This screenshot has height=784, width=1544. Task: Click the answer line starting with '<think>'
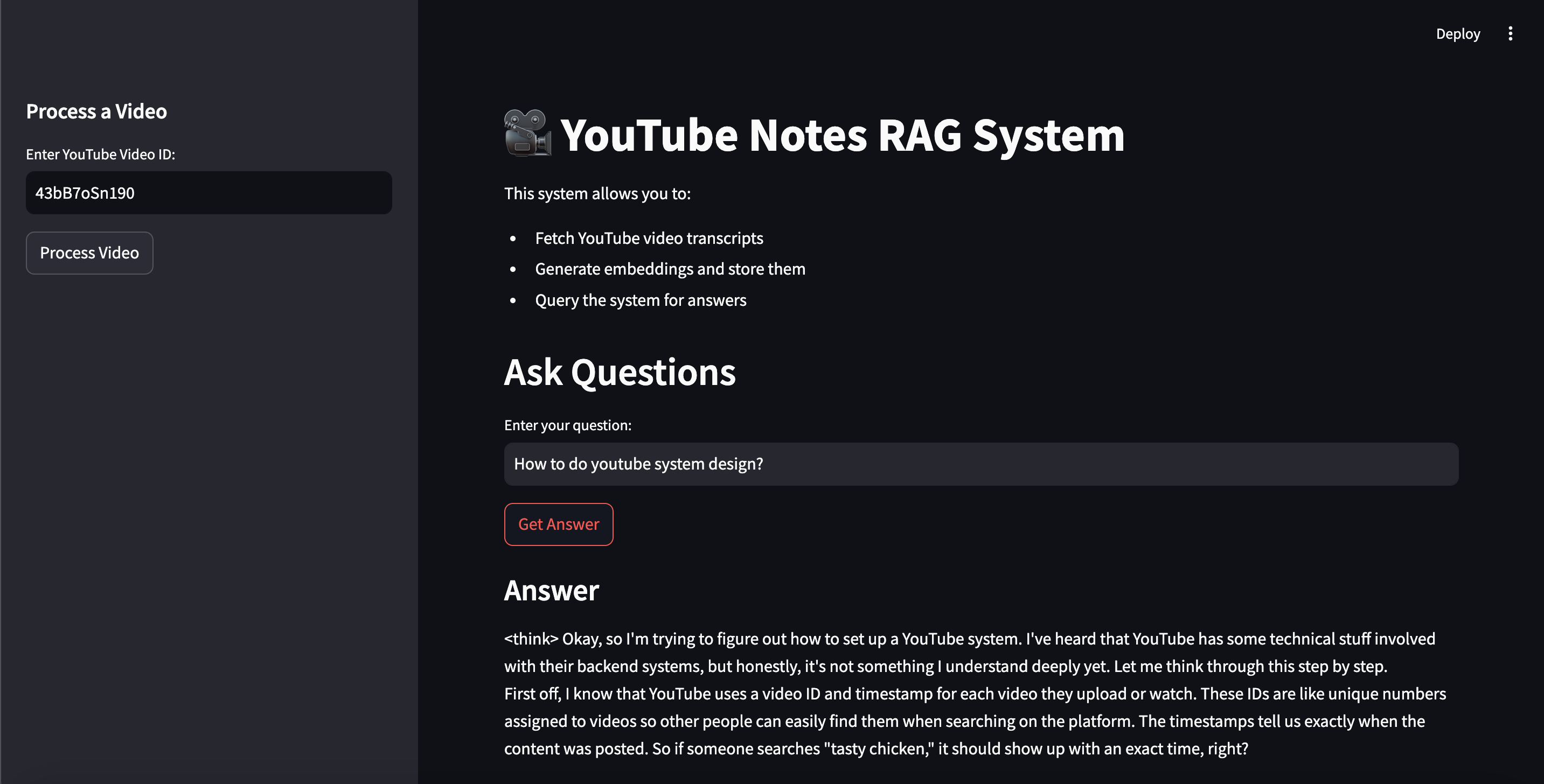(969, 639)
